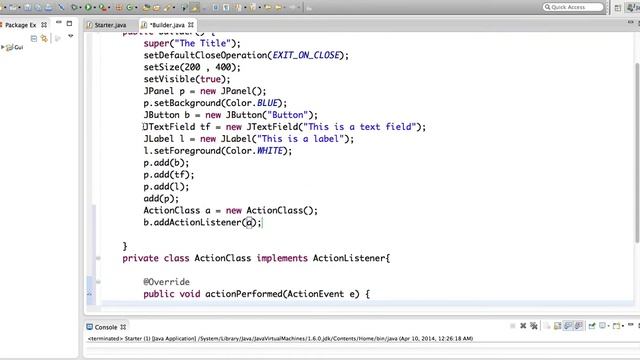
Task: Click the New Java Package icon
Action: [119, 7]
